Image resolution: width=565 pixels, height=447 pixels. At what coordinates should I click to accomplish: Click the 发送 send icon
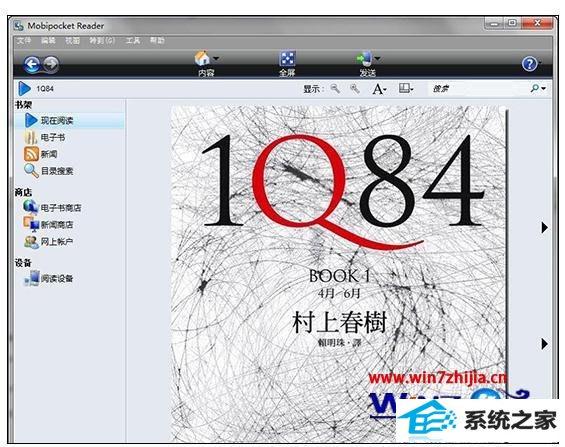365,58
